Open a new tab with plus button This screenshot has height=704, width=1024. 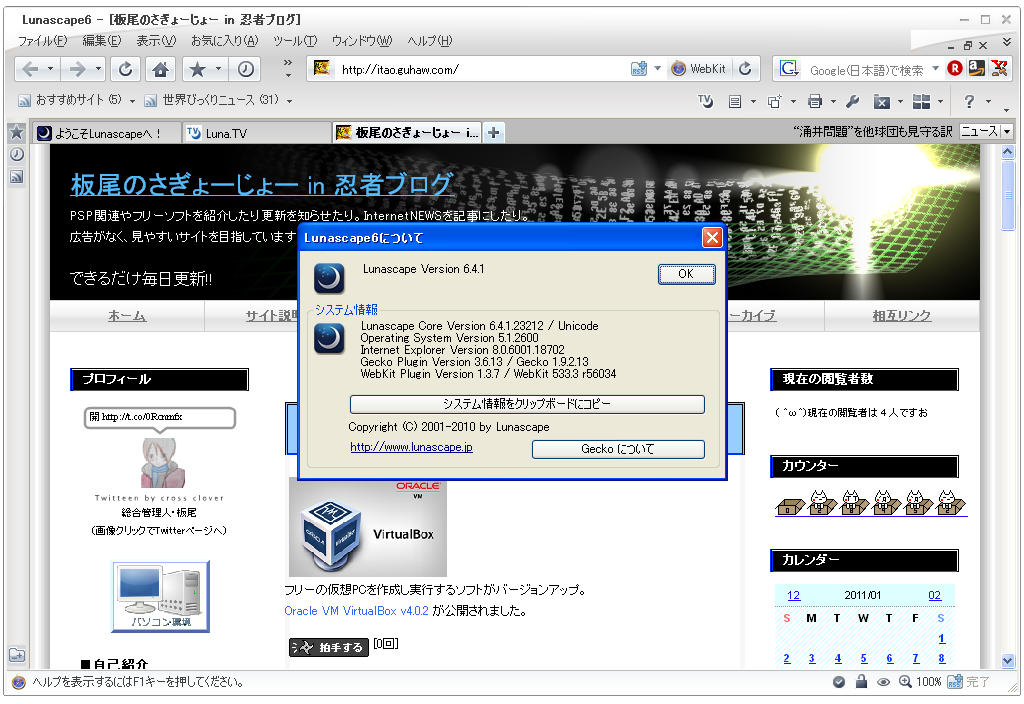(494, 133)
